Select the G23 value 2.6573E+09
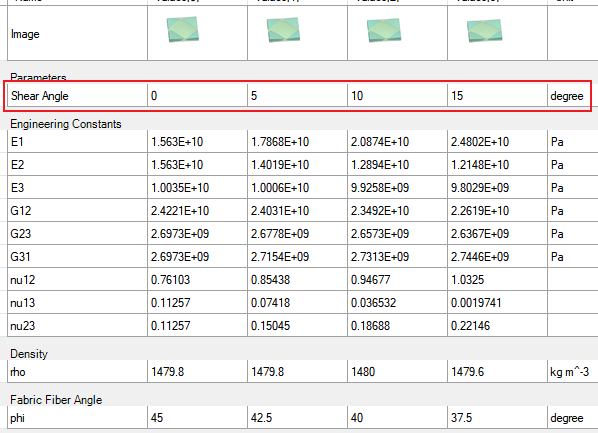Viewport: 598px width, 433px height. tap(380, 233)
